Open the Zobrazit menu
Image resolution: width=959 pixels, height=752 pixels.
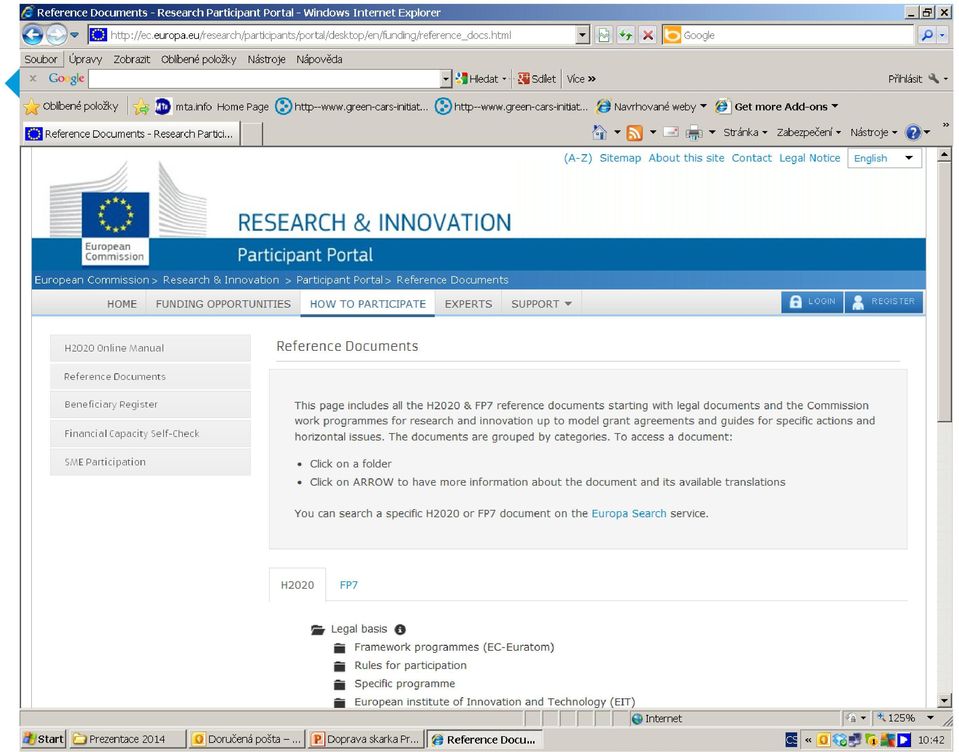(131, 59)
